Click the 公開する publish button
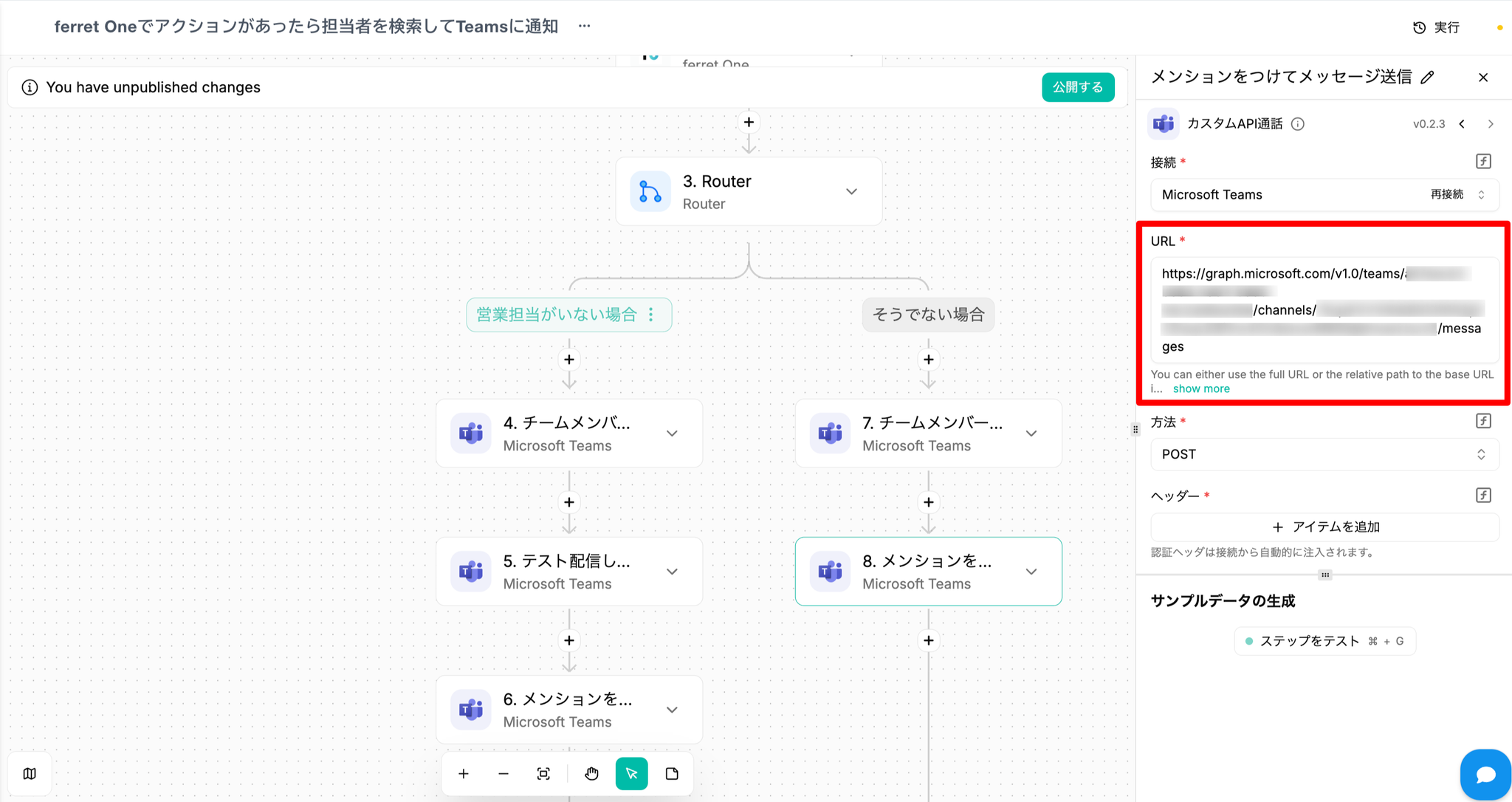Screen dimensions: 1512x802 (1077, 87)
